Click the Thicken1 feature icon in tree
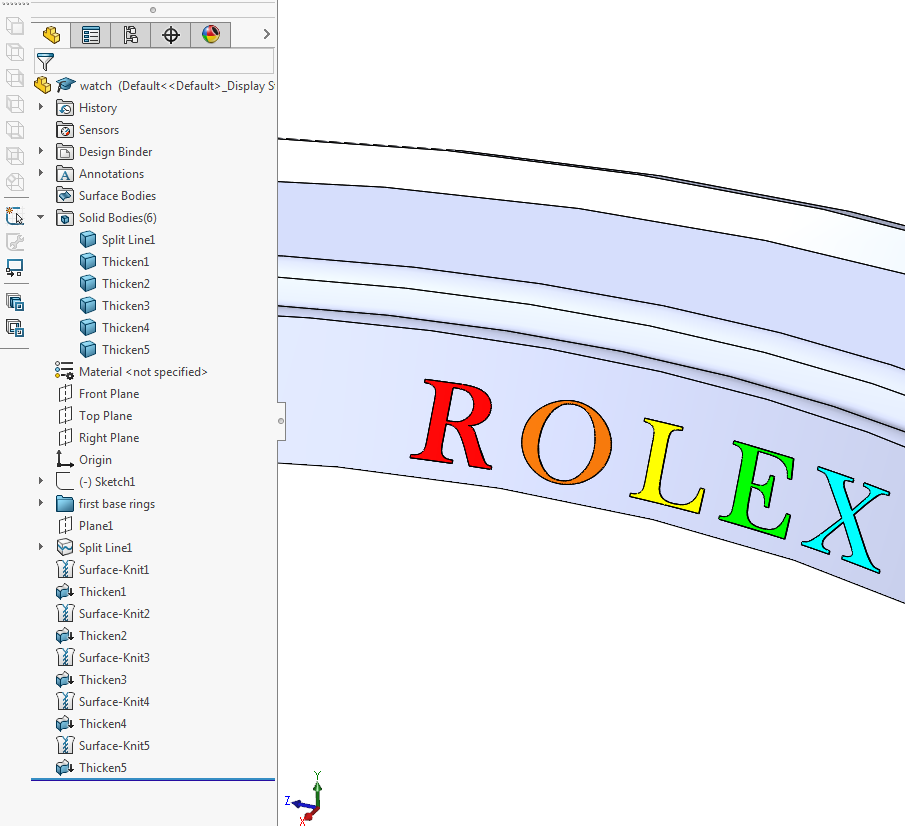 coord(65,591)
